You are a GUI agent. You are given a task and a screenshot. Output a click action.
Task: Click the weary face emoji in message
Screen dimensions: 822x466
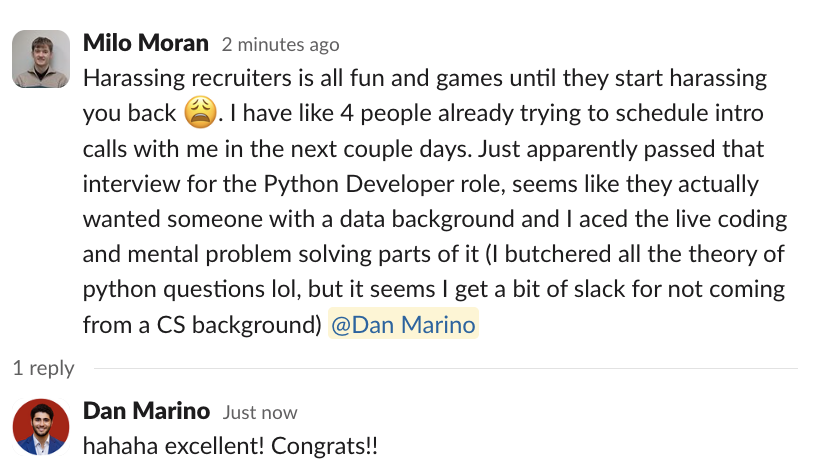(200, 114)
